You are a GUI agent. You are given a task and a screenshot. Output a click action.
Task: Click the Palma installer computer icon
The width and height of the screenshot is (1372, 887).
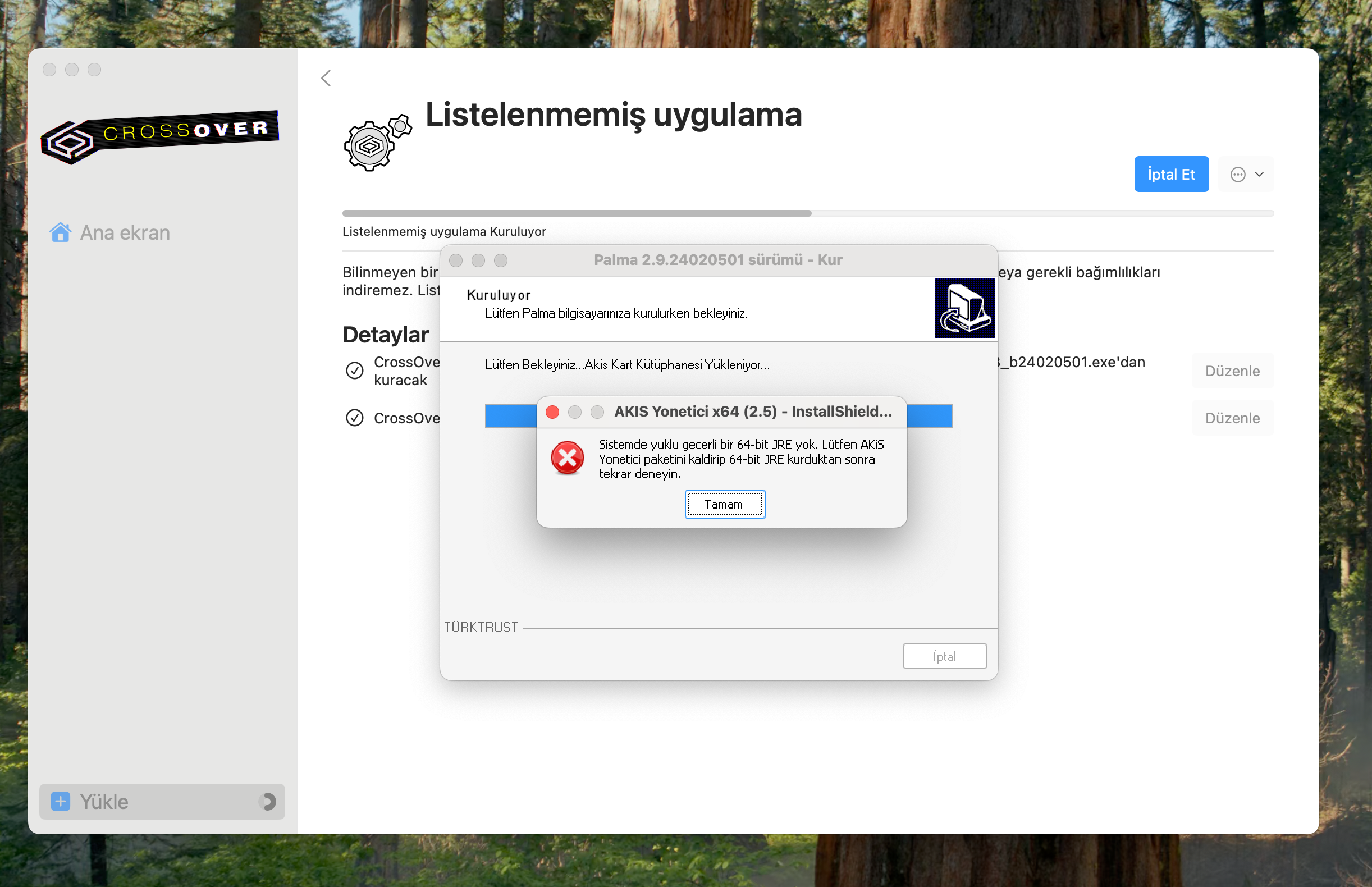coord(964,308)
